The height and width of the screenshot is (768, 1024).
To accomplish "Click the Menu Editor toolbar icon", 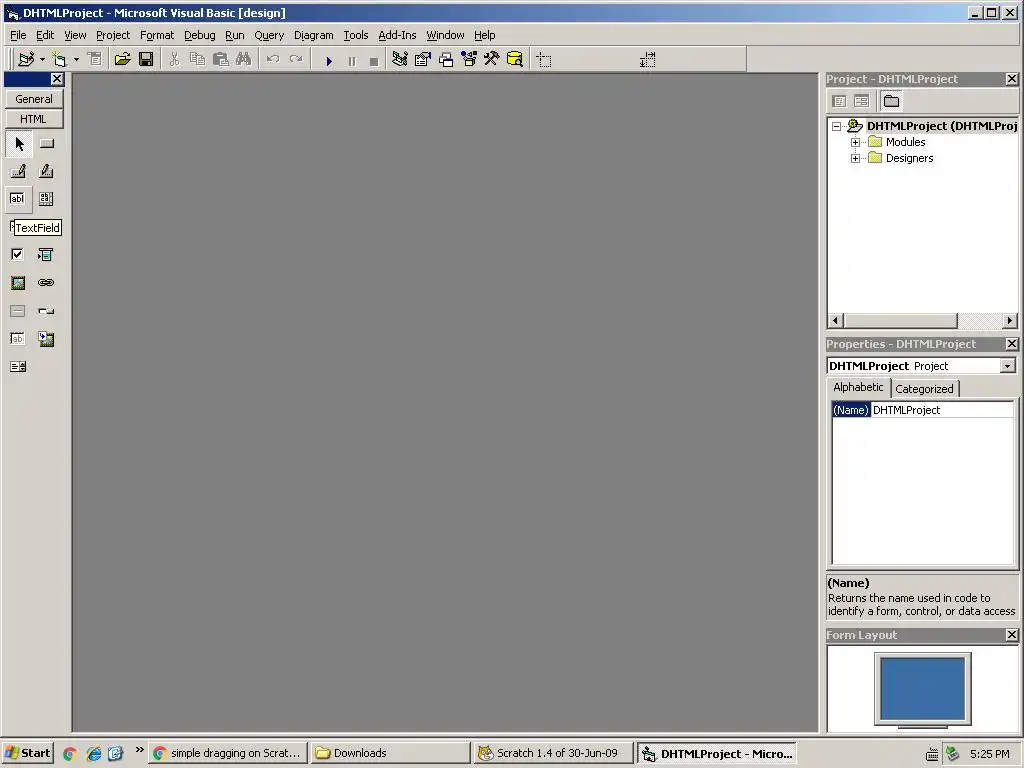I will pos(95,59).
